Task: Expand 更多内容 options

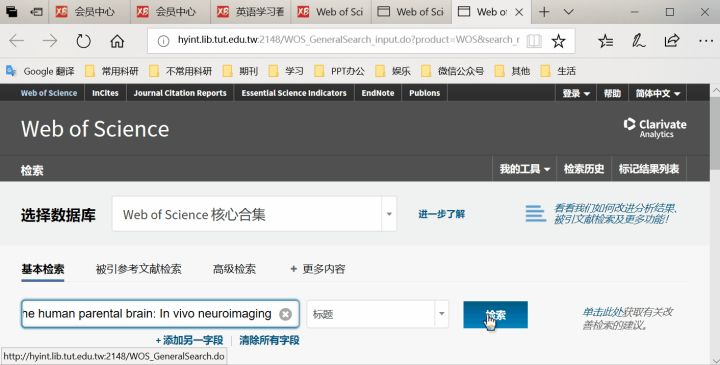Action: [318, 269]
